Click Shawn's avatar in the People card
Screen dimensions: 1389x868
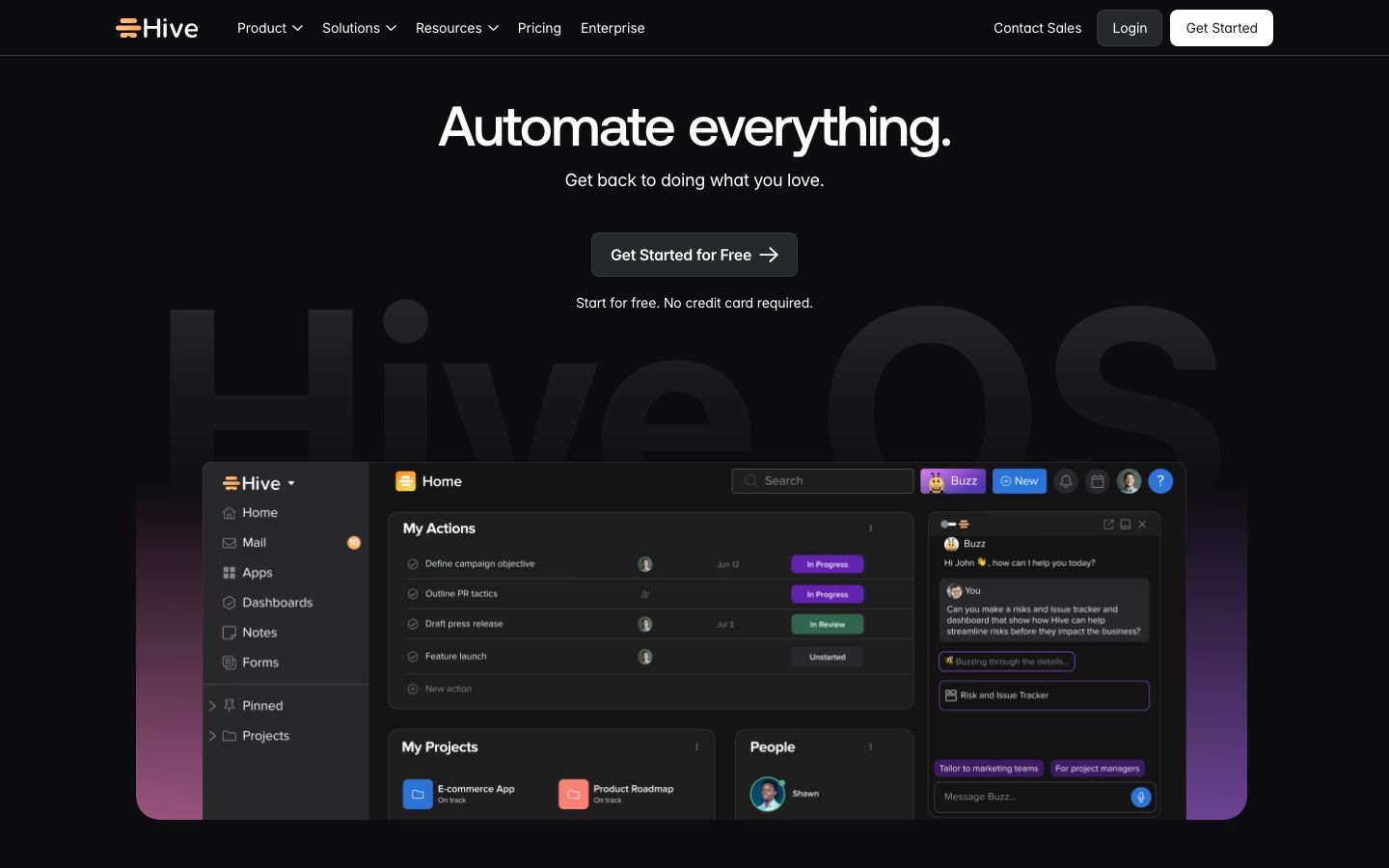[768, 794]
